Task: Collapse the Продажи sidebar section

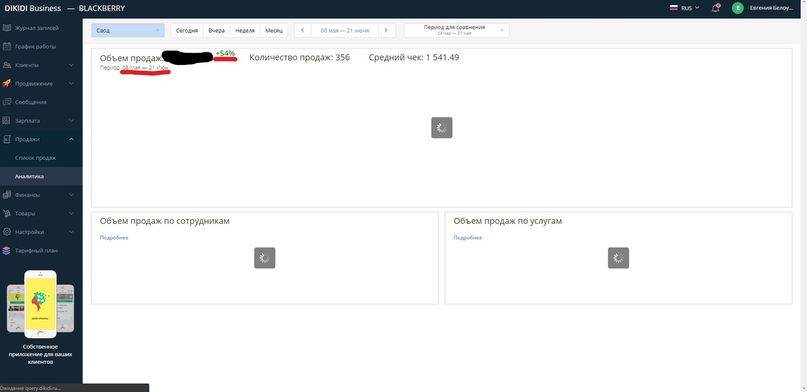Action: click(x=41, y=139)
